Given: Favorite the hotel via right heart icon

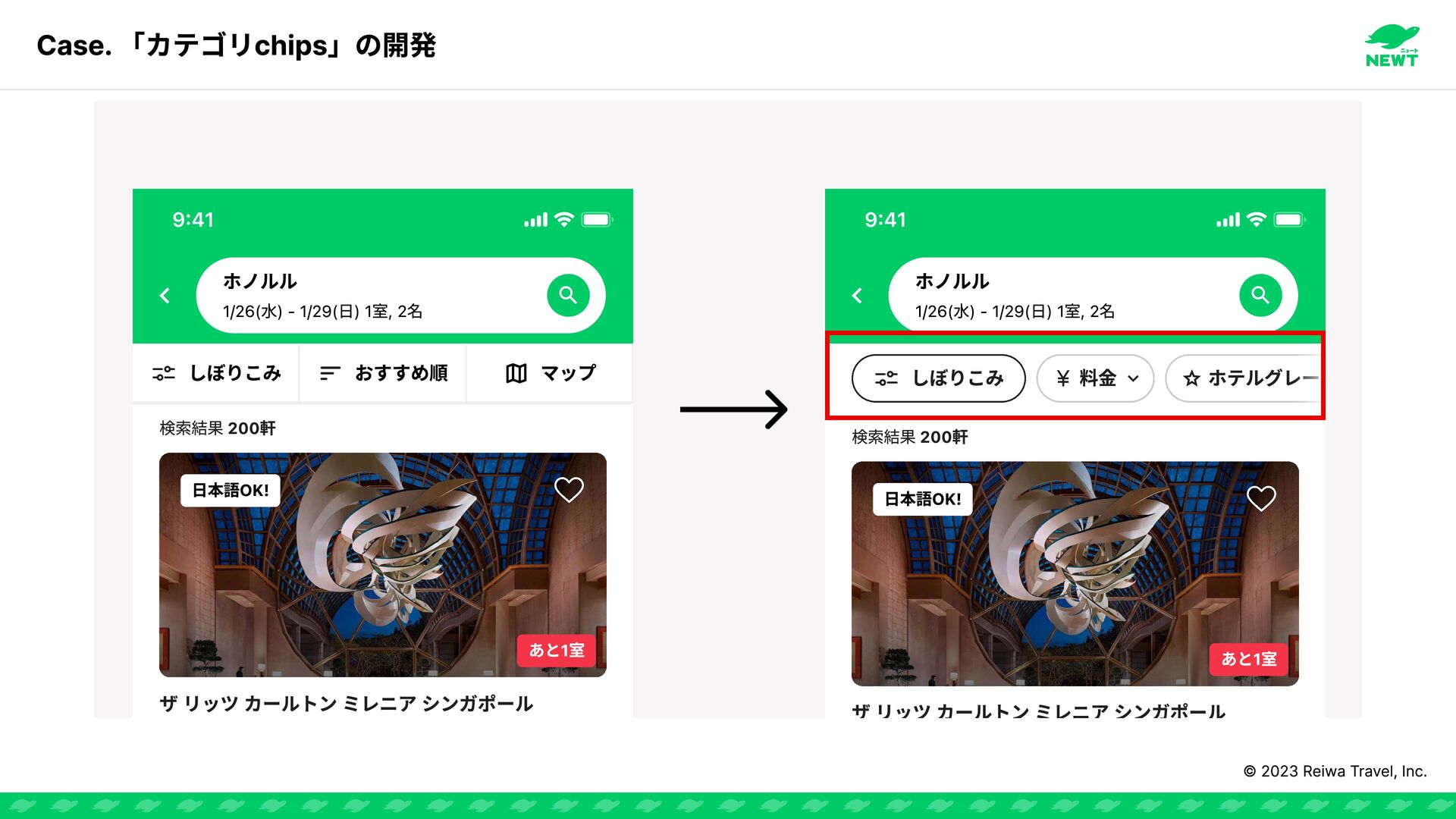Looking at the screenshot, I should (x=1261, y=498).
